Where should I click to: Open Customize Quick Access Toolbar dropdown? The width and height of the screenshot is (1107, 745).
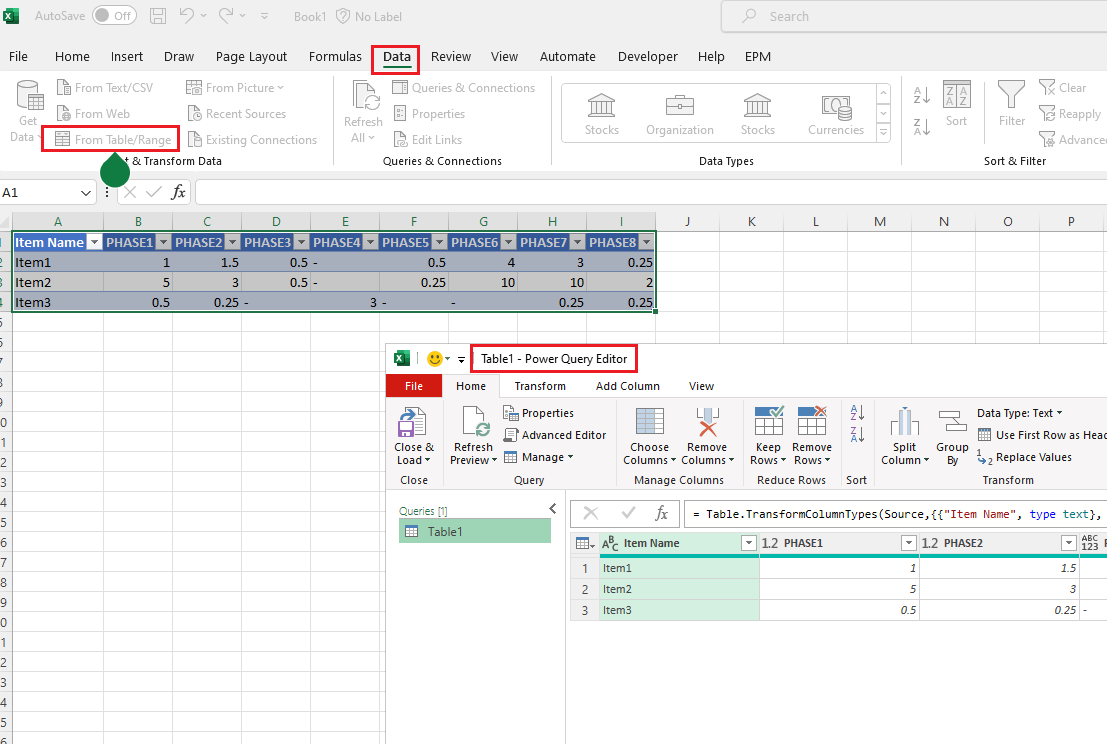264,16
